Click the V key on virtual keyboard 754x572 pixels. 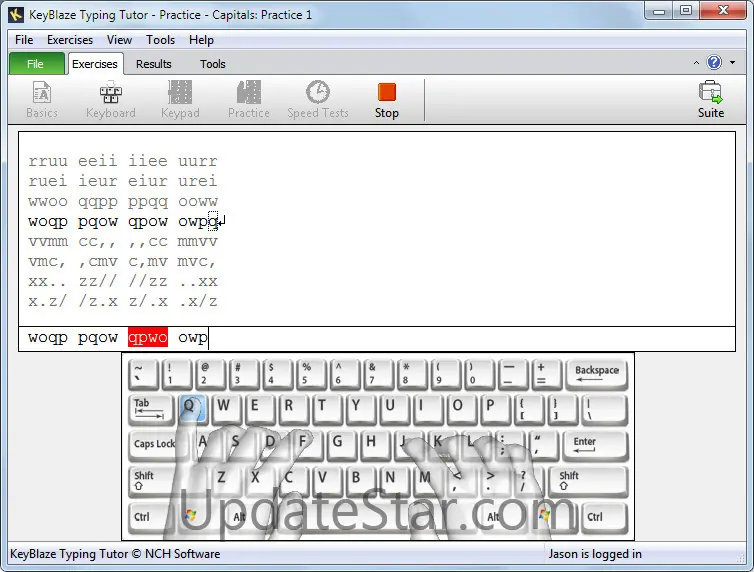pyautogui.click(x=326, y=480)
